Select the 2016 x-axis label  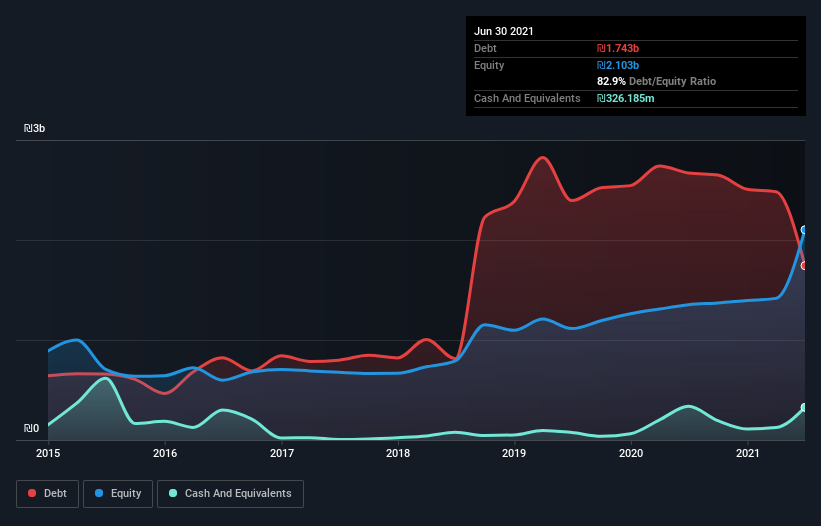(x=165, y=453)
